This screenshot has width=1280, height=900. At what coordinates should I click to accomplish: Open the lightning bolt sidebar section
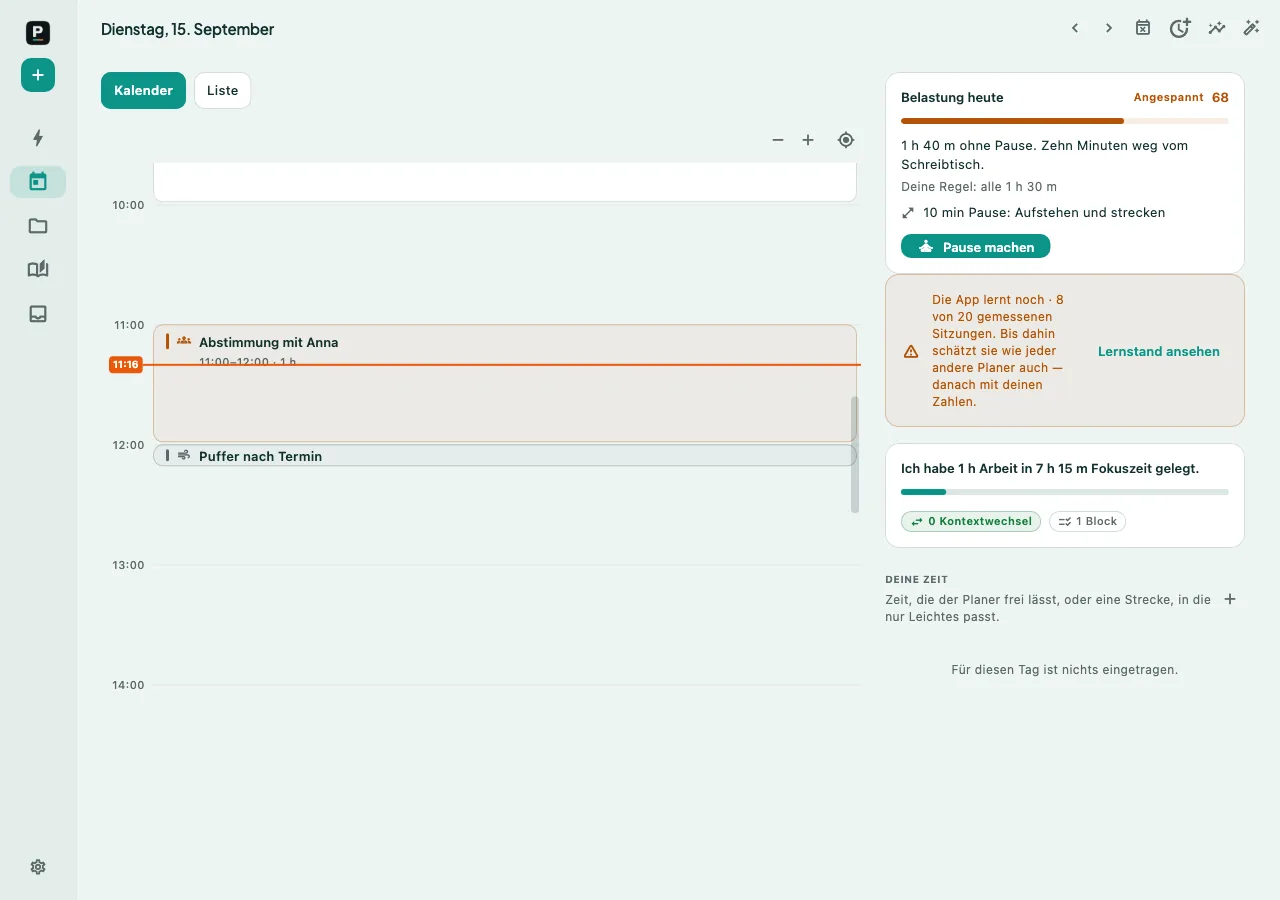[38, 138]
